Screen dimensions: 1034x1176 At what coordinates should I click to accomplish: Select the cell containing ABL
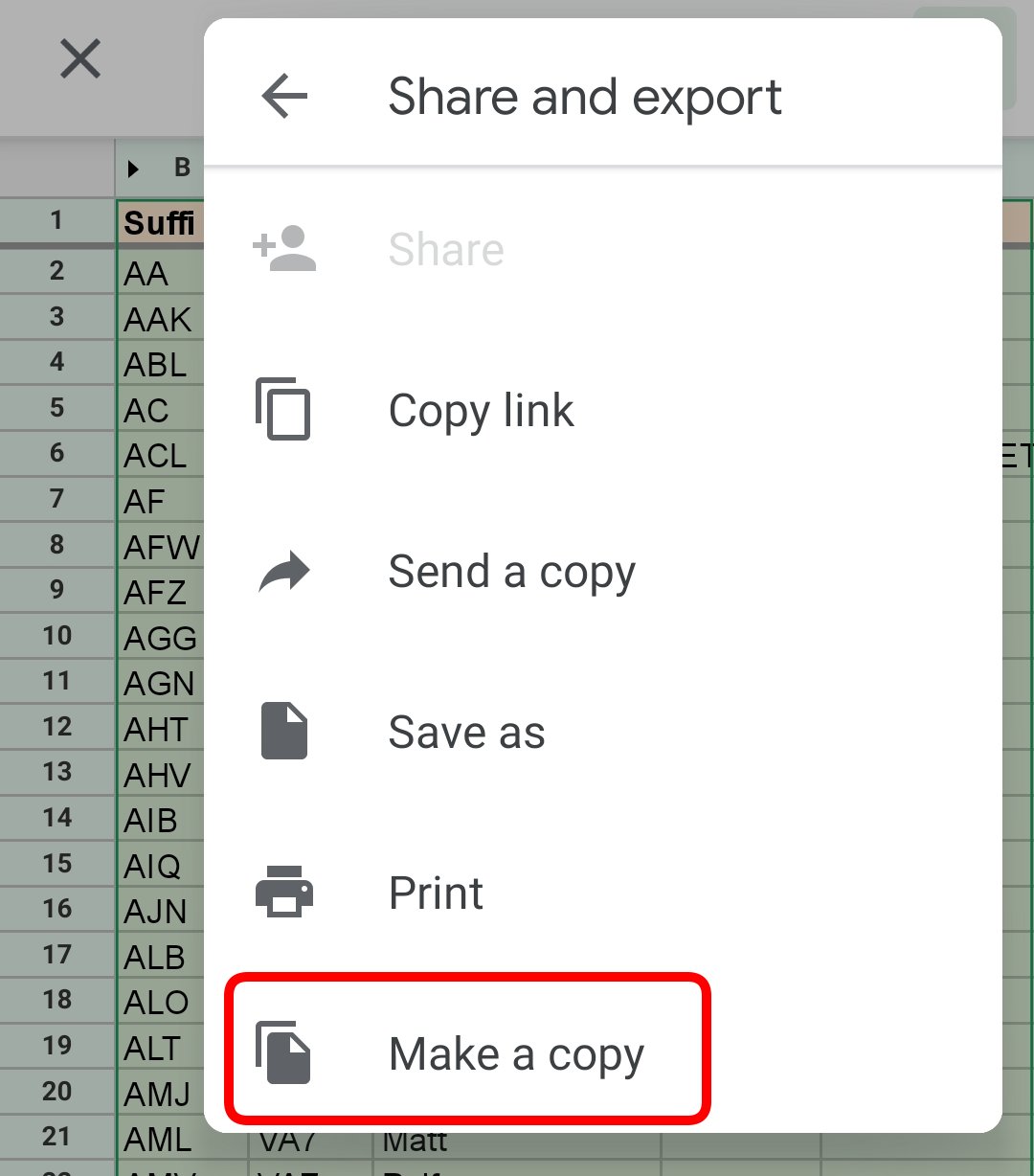160,365
